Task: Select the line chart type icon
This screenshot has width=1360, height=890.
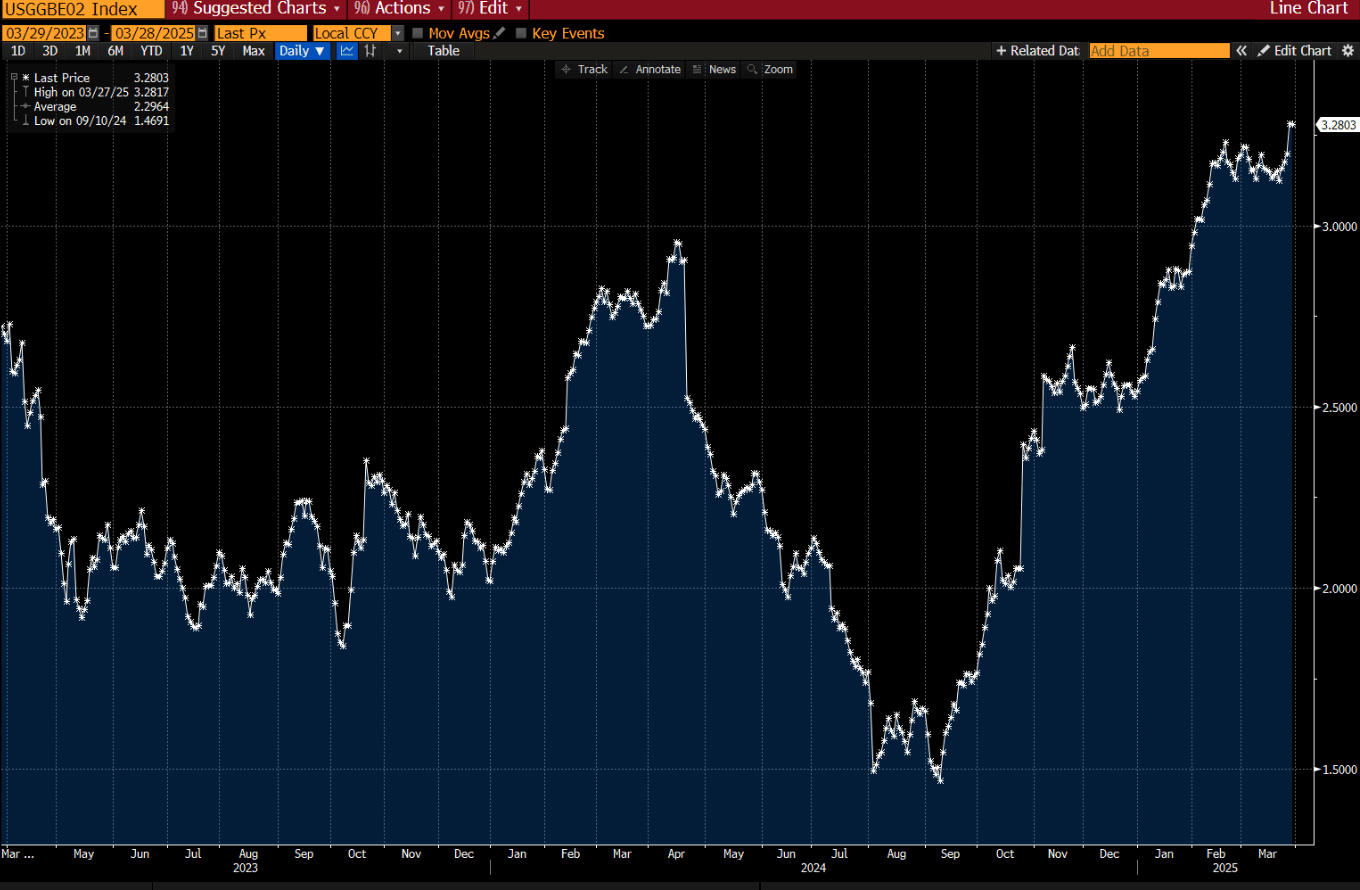Action: (346, 51)
